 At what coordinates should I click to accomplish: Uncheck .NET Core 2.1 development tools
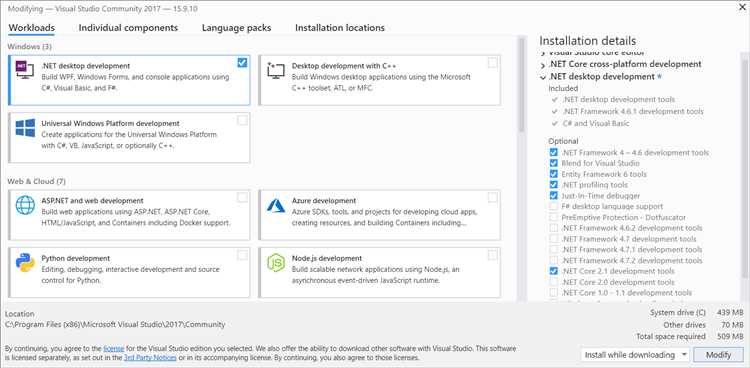pos(553,271)
